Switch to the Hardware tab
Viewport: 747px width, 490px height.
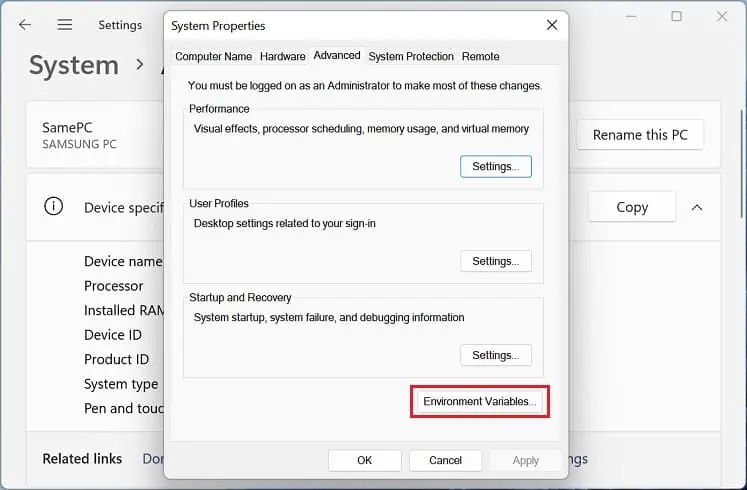pyautogui.click(x=283, y=56)
